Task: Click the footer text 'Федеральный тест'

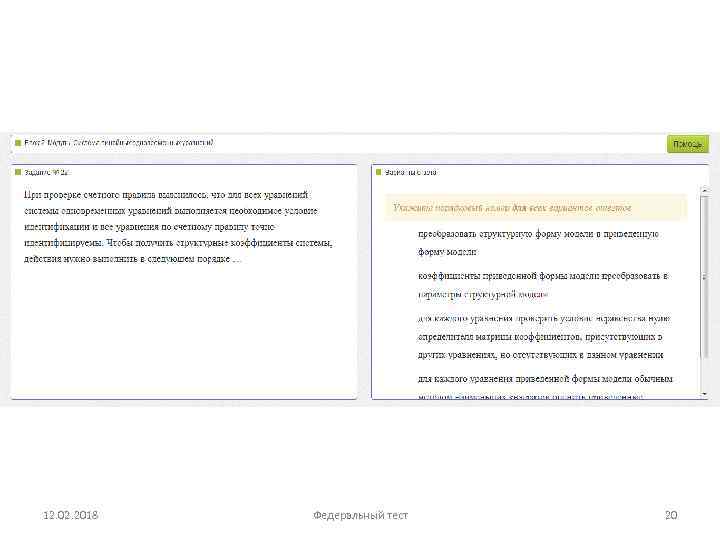Action: point(360,515)
